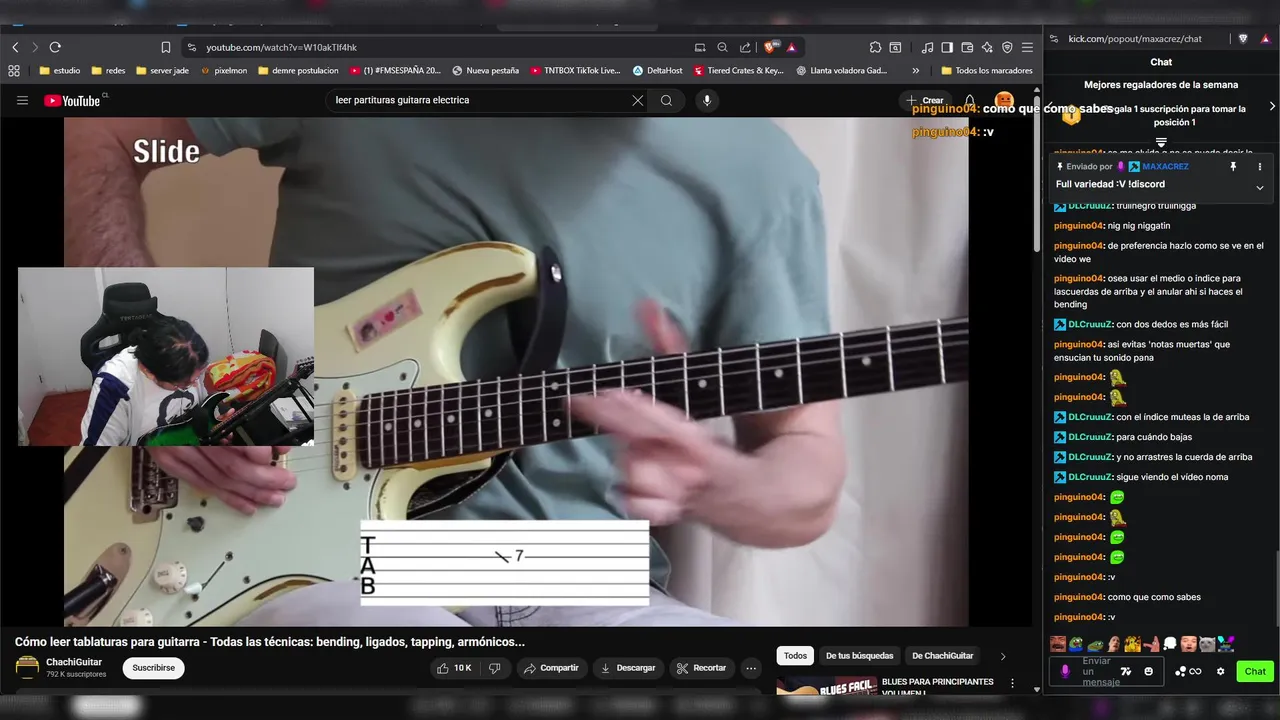Image resolution: width=1280 pixels, height=720 pixels.
Task: Open YouTube notifications bell
Action: point(969,100)
